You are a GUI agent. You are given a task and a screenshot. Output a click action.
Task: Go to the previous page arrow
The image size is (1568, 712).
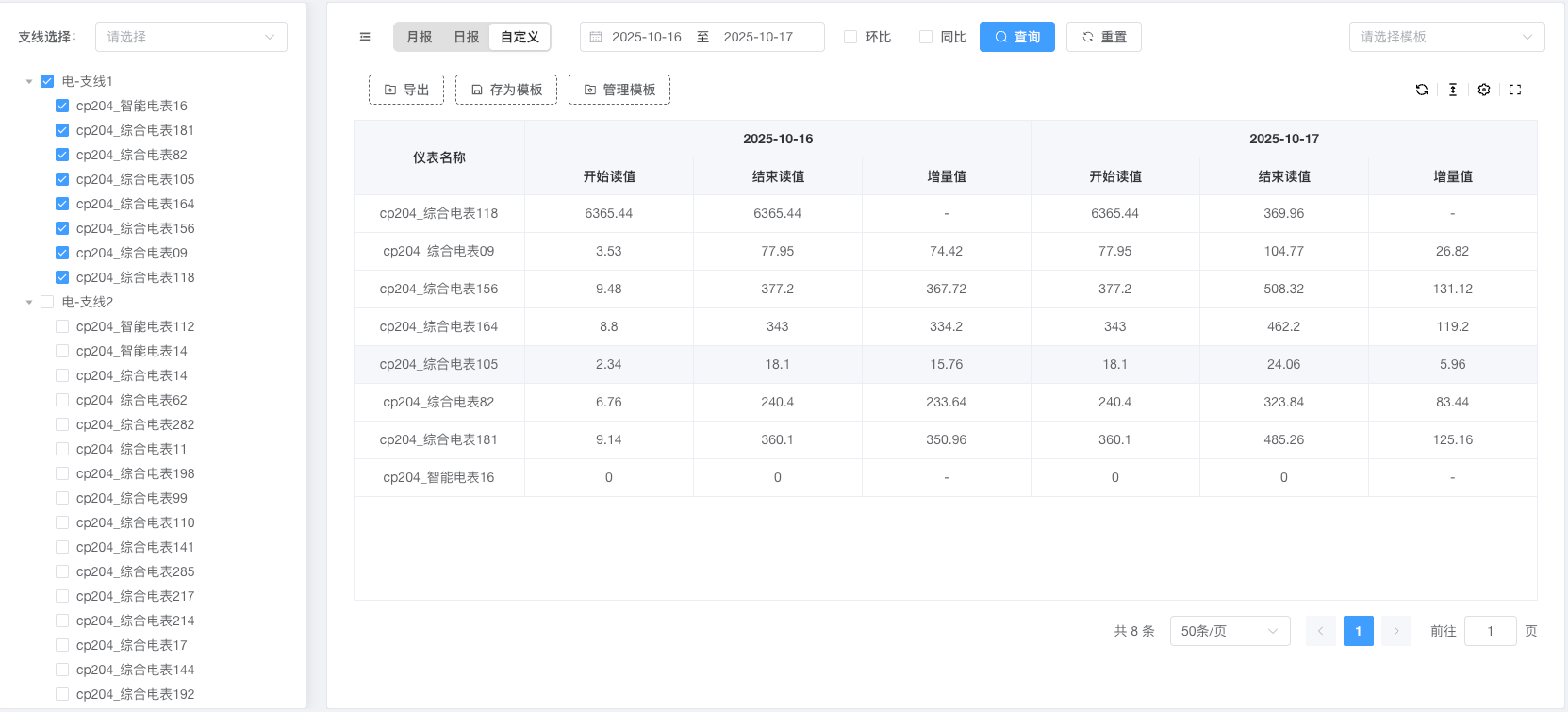tap(1321, 631)
